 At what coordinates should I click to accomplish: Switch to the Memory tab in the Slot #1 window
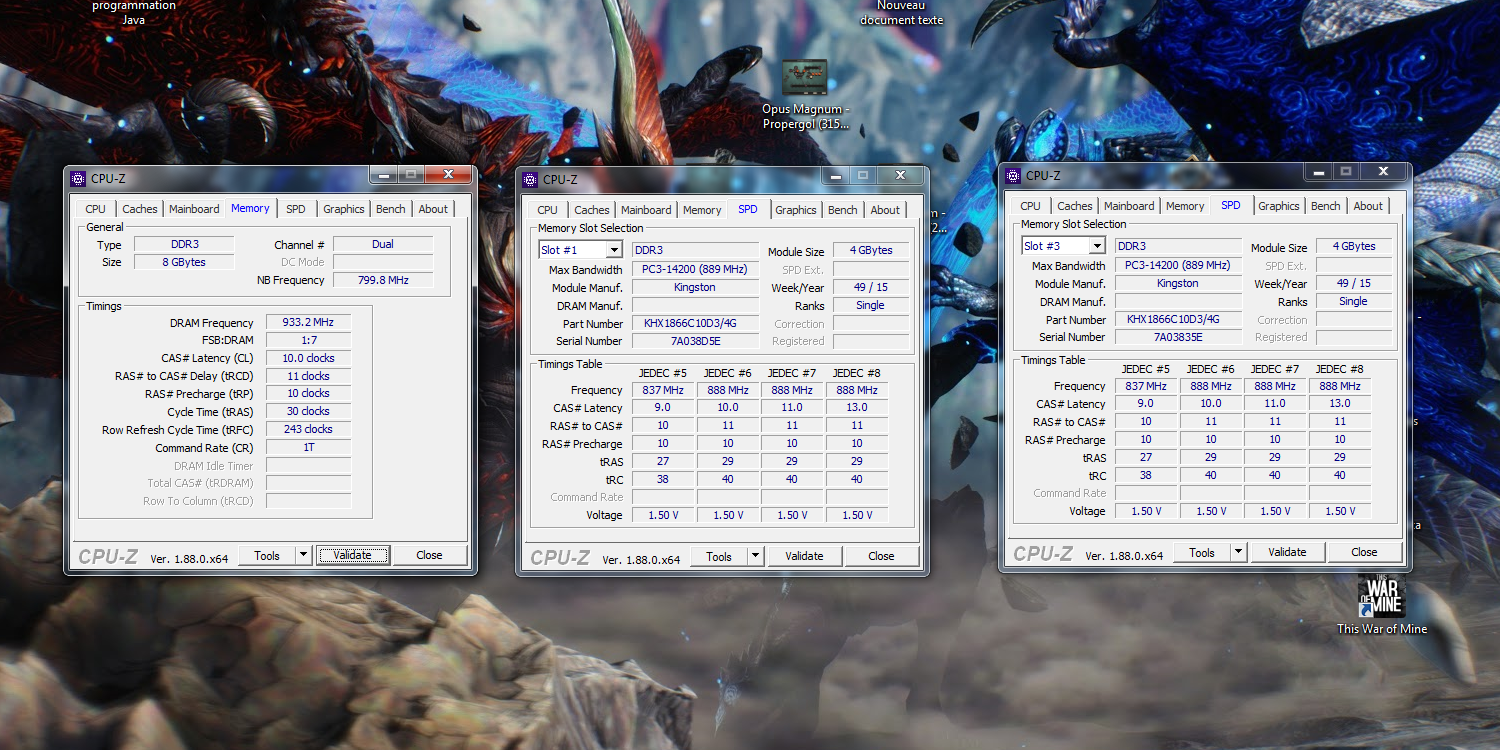[x=702, y=210]
